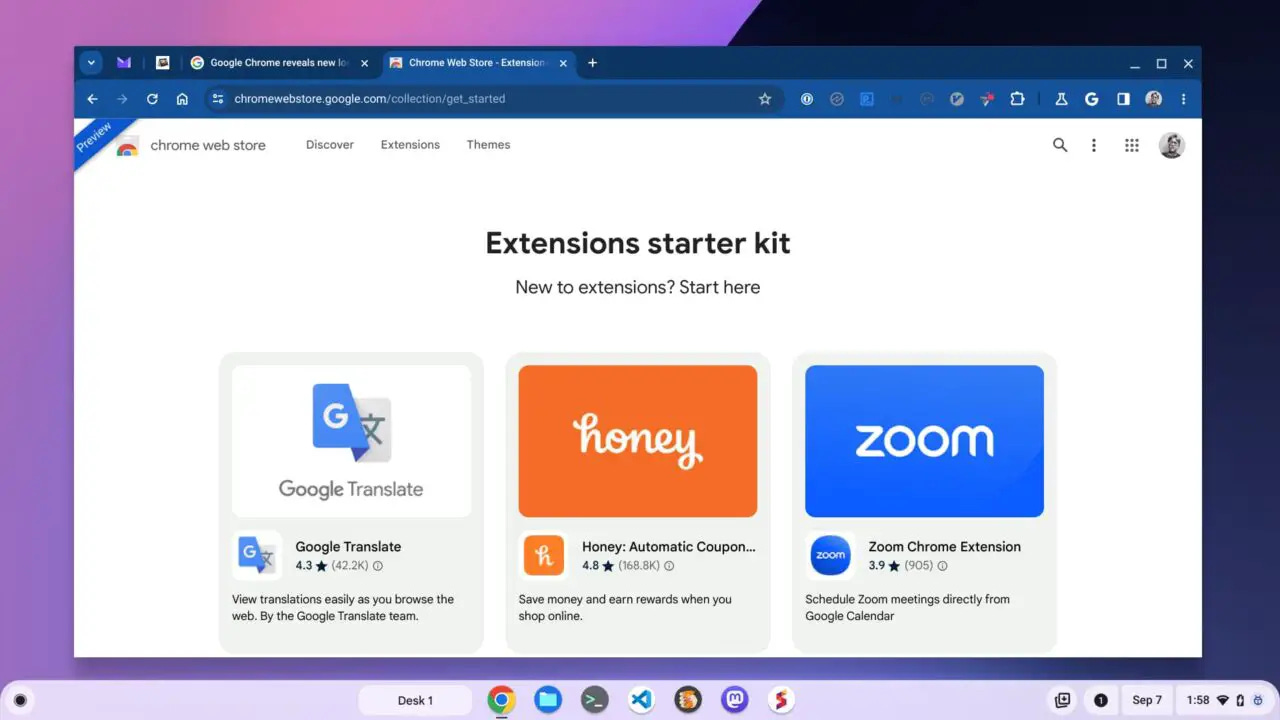Click the small Zoom app icon
The width and height of the screenshot is (1280, 720).
point(830,555)
